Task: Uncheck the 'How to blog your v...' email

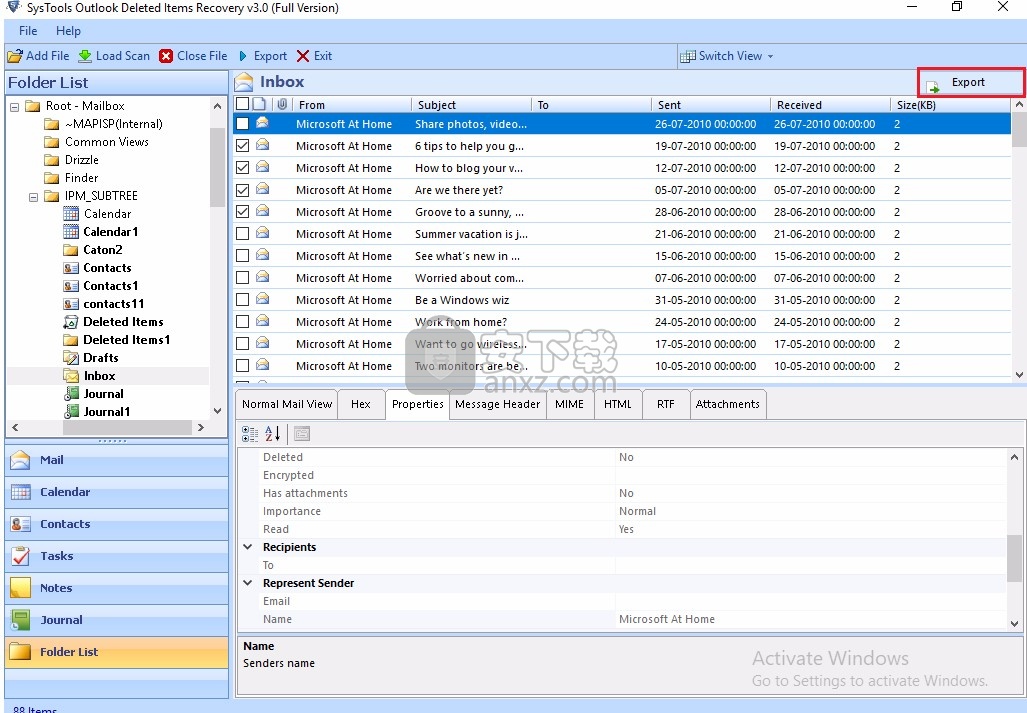Action: pos(242,168)
